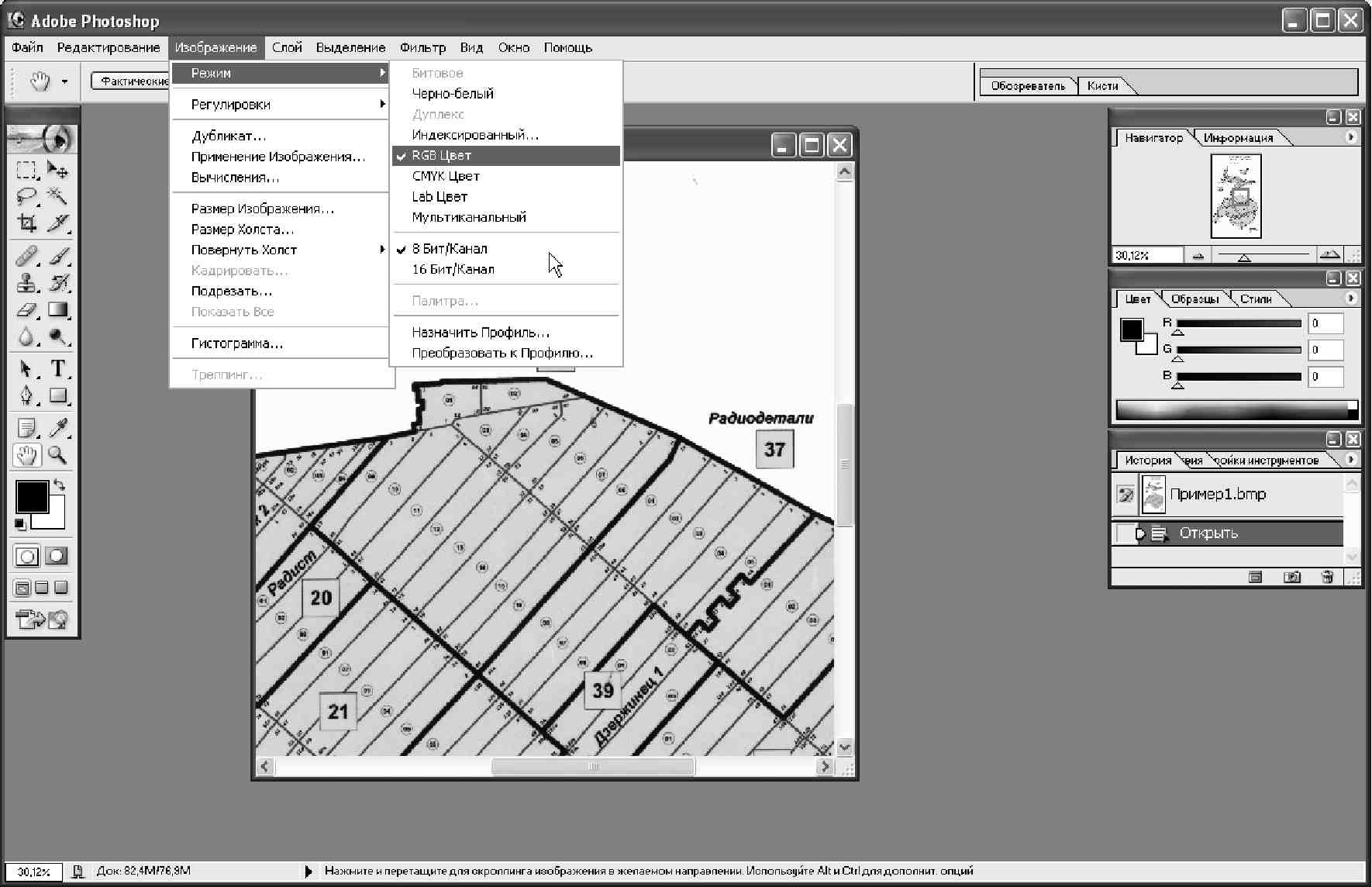This screenshot has width=1372, height=887.
Task: Choose CMYK Цвет mode
Action: pos(506,176)
